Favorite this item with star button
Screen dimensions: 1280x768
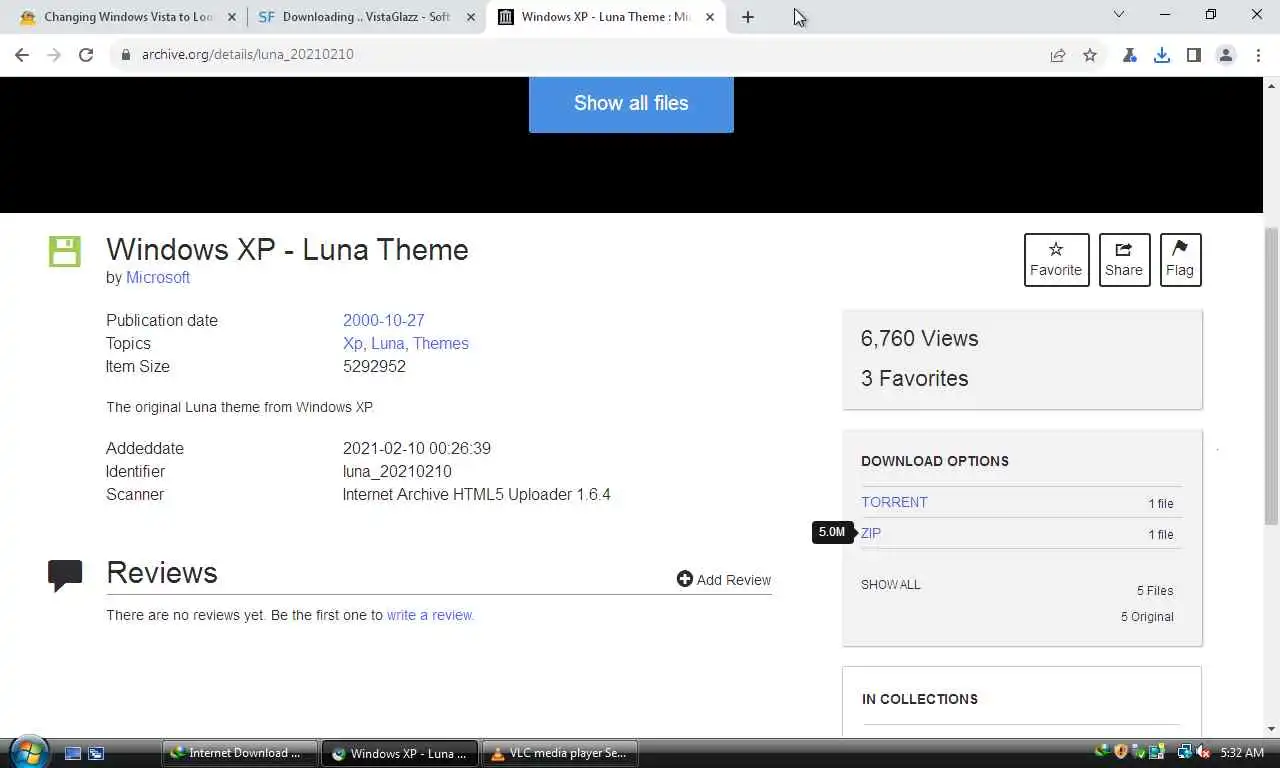point(1056,260)
